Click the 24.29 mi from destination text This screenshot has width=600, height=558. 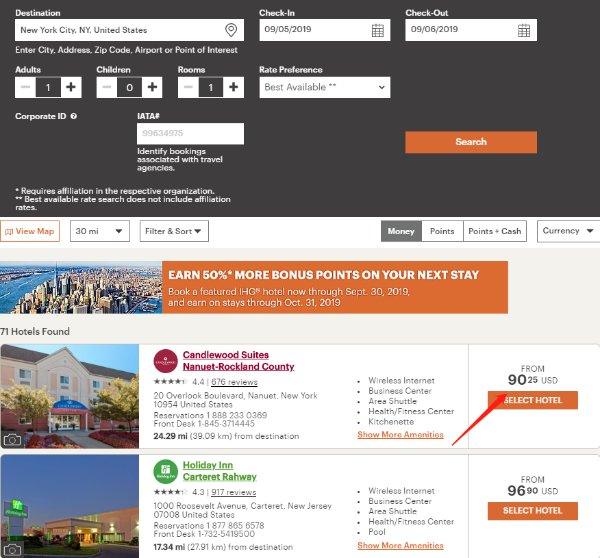point(226,436)
